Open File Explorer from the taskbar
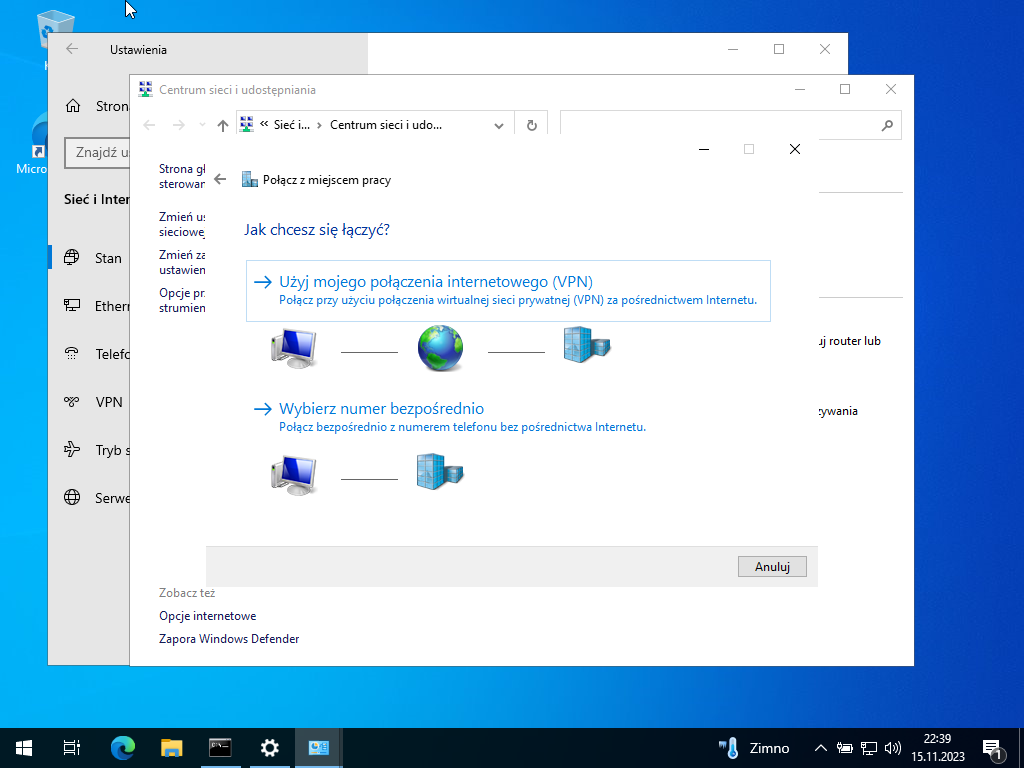The width and height of the screenshot is (1024, 768). coord(171,748)
